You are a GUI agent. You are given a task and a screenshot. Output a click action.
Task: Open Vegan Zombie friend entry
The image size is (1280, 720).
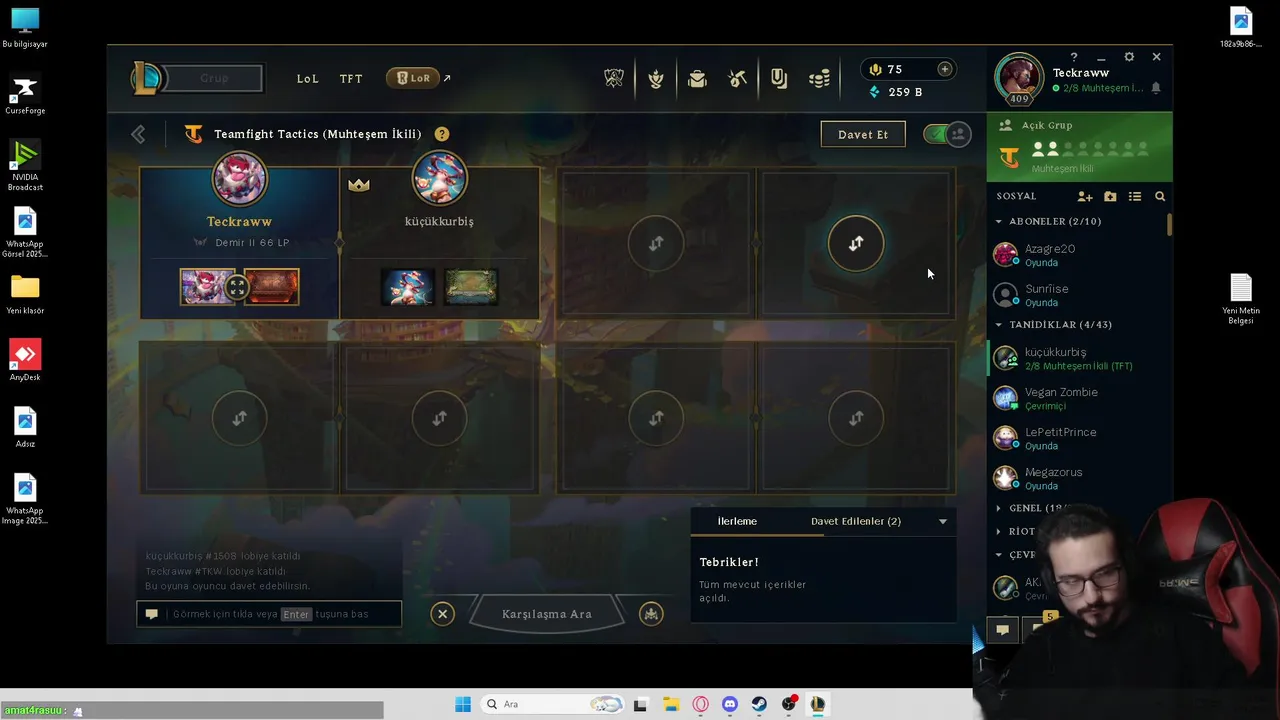pyautogui.click(x=1078, y=399)
